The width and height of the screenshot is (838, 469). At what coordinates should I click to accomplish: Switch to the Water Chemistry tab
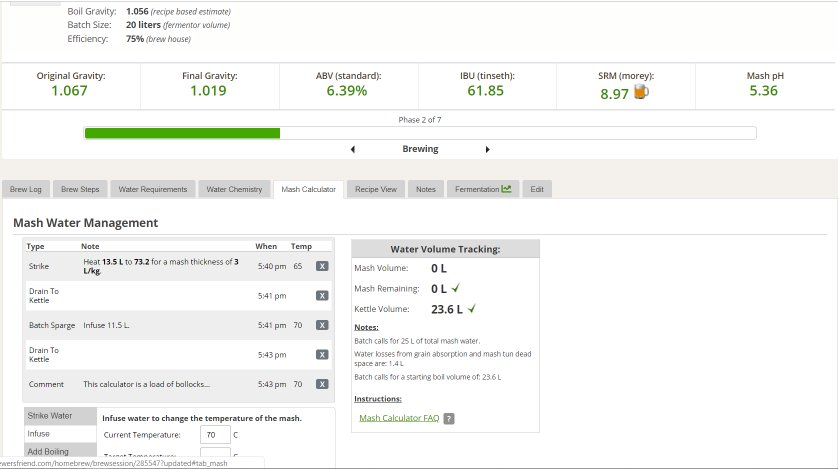coord(234,189)
